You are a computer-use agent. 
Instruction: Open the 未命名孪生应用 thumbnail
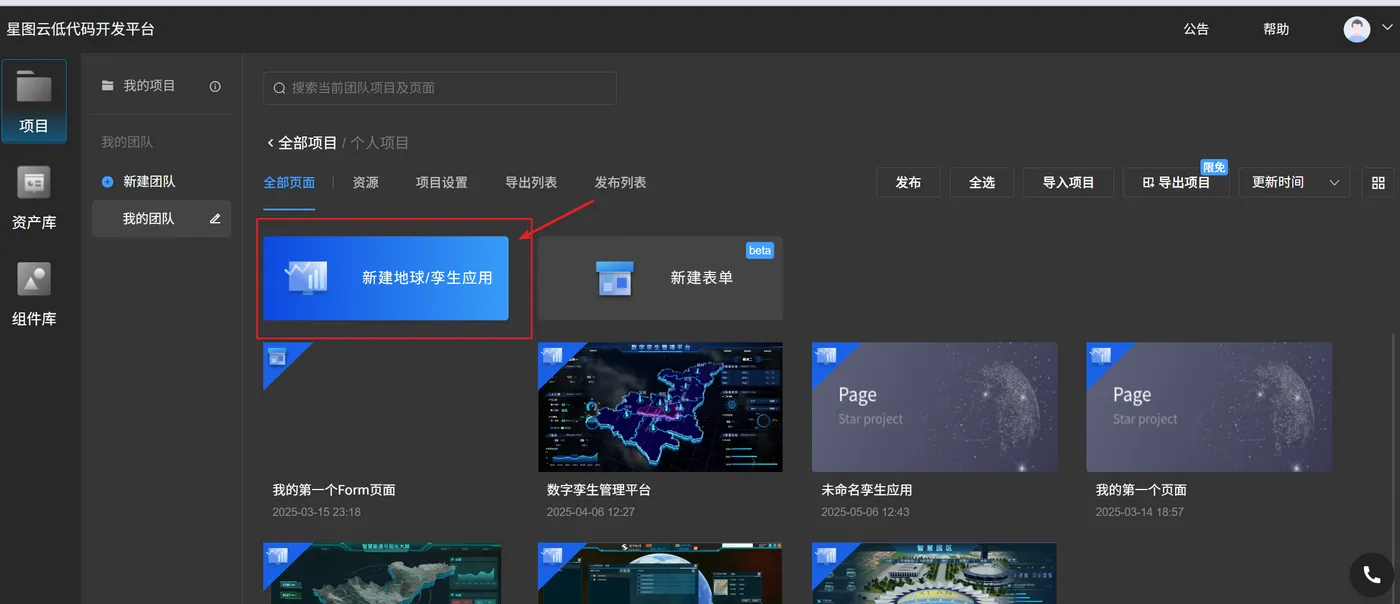[935, 407]
